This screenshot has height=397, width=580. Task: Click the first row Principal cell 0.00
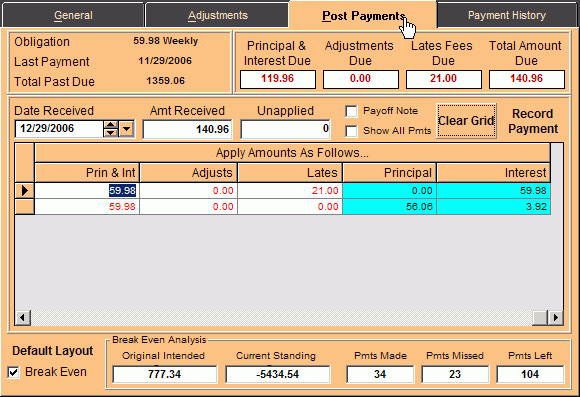click(390, 191)
